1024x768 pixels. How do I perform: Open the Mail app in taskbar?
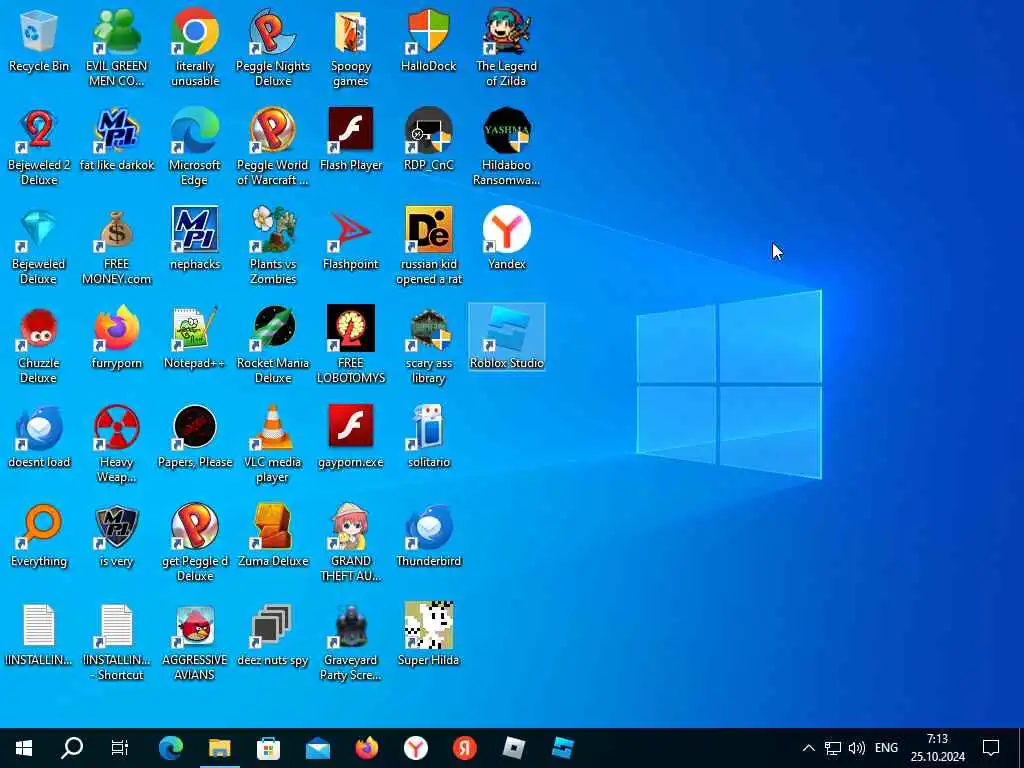pyautogui.click(x=317, y=748)
